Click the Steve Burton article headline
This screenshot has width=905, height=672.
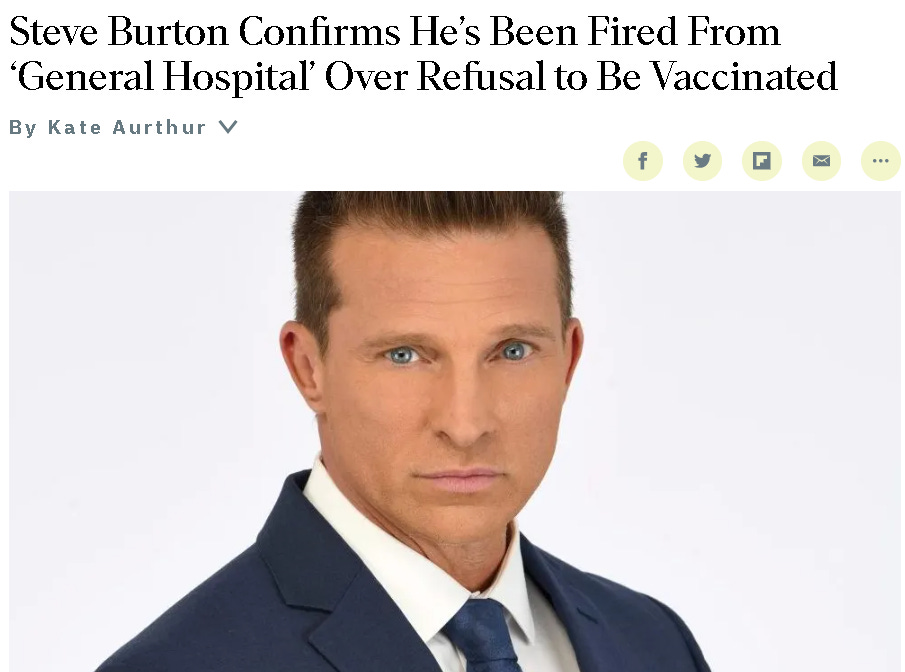point(423,54)
